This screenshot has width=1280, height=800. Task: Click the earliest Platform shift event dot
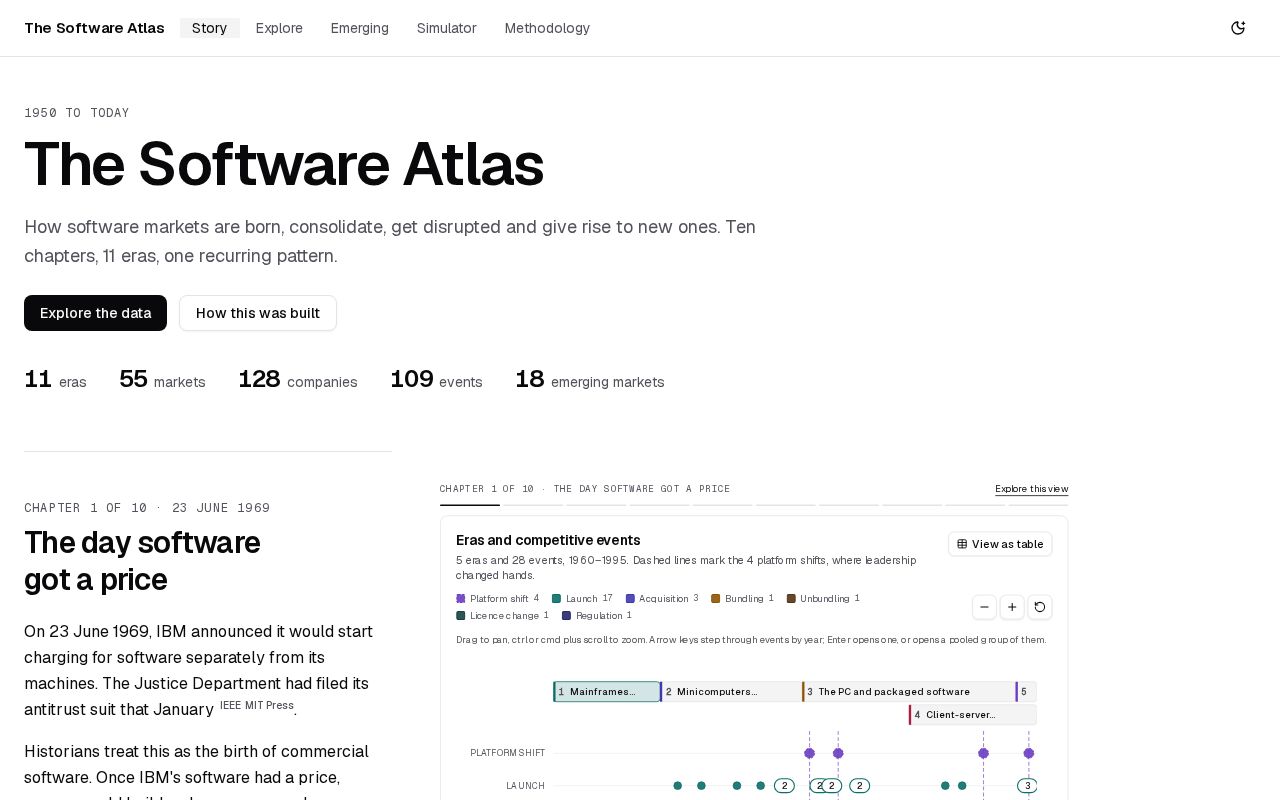(x=810, y=753)
